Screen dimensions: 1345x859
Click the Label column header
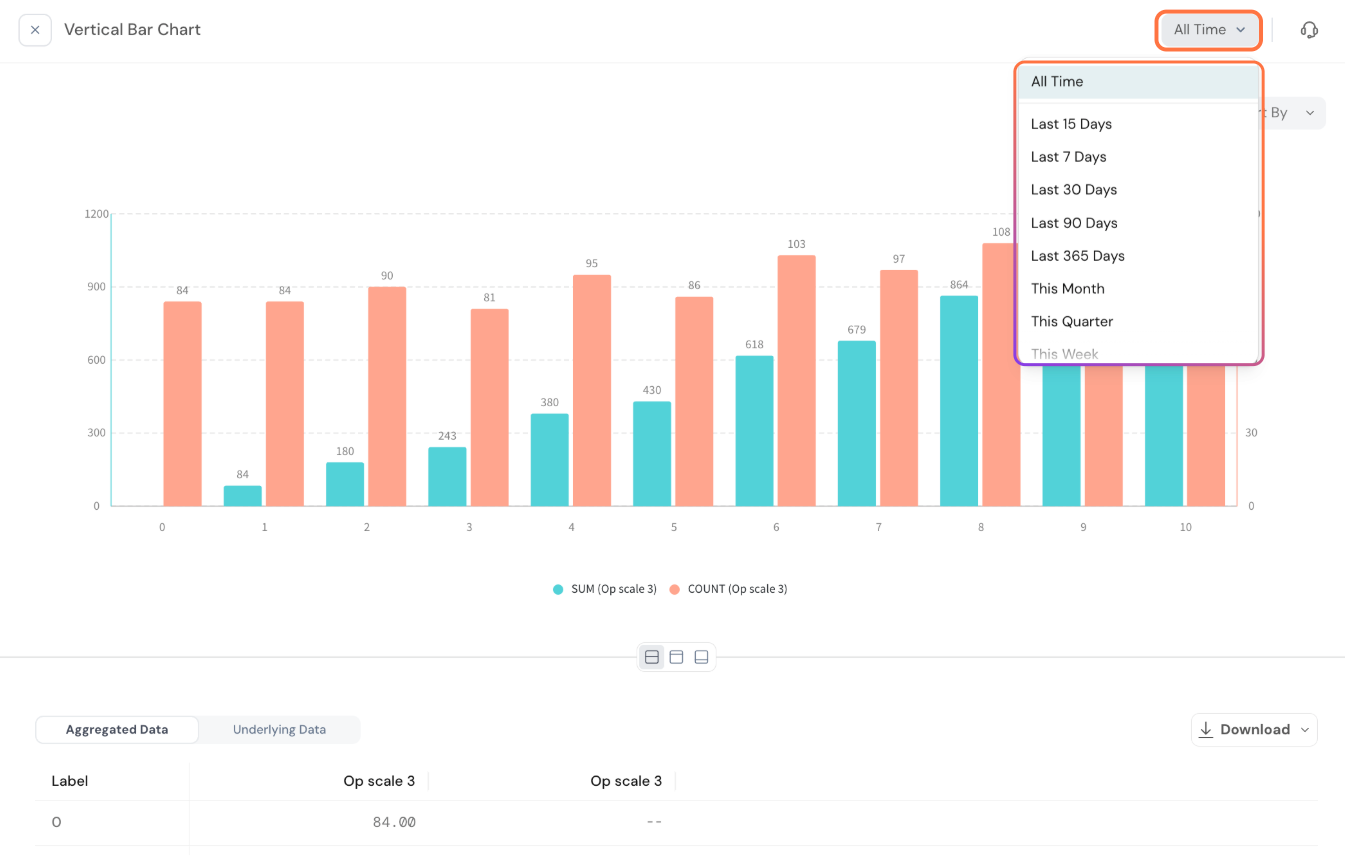pos(70,781)
